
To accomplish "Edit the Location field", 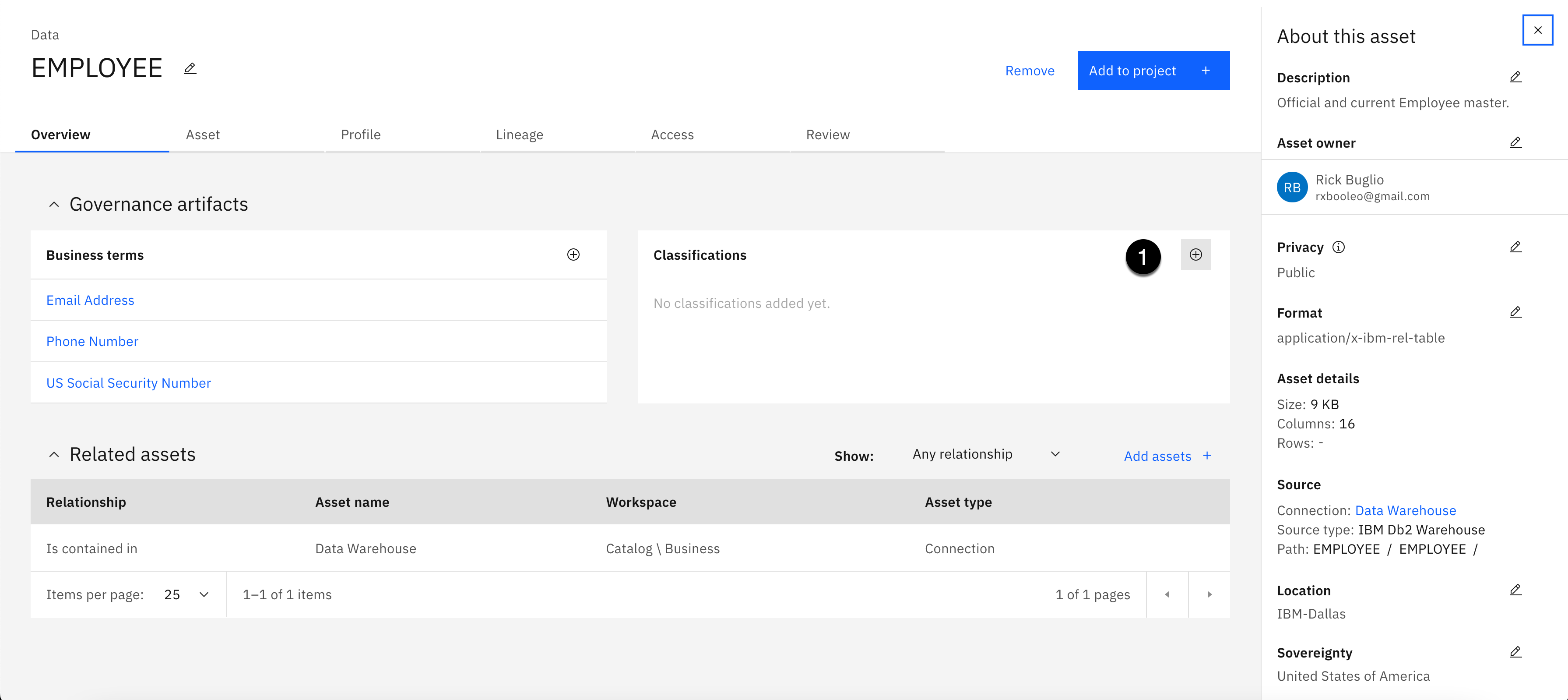I will (1515, 590).
